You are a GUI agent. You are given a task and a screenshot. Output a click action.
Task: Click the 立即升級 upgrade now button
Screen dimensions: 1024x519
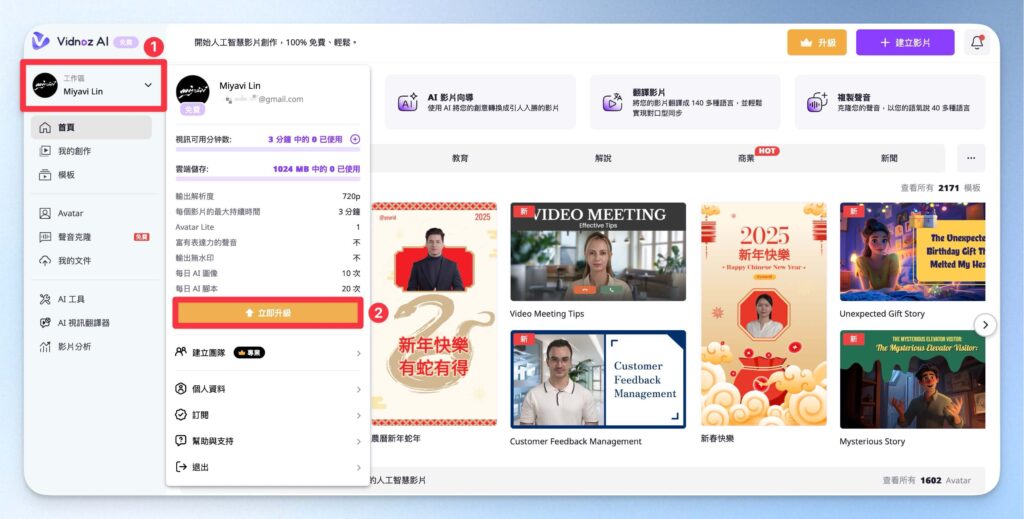(268, 313)
